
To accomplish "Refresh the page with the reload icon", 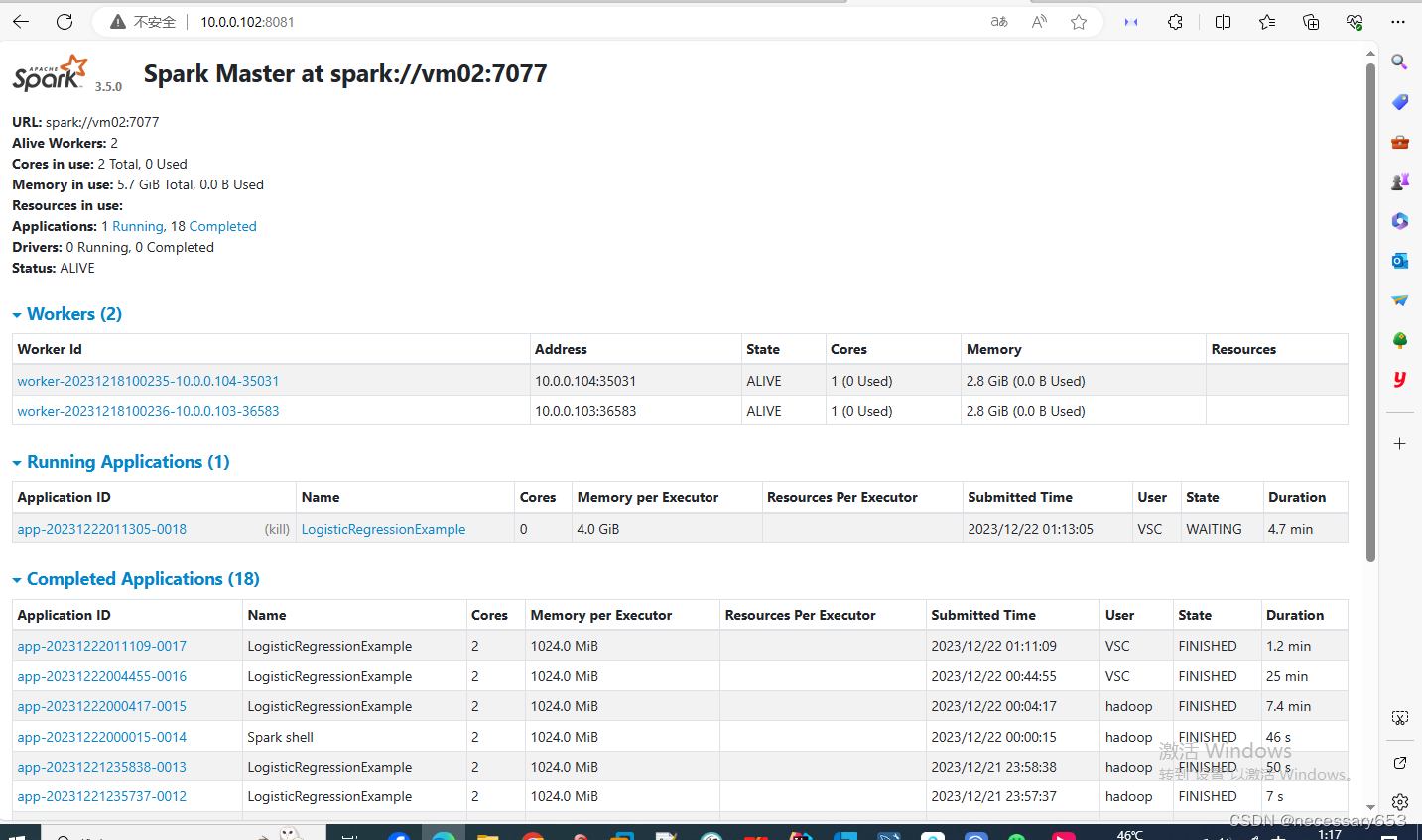I will pos(63,21).
